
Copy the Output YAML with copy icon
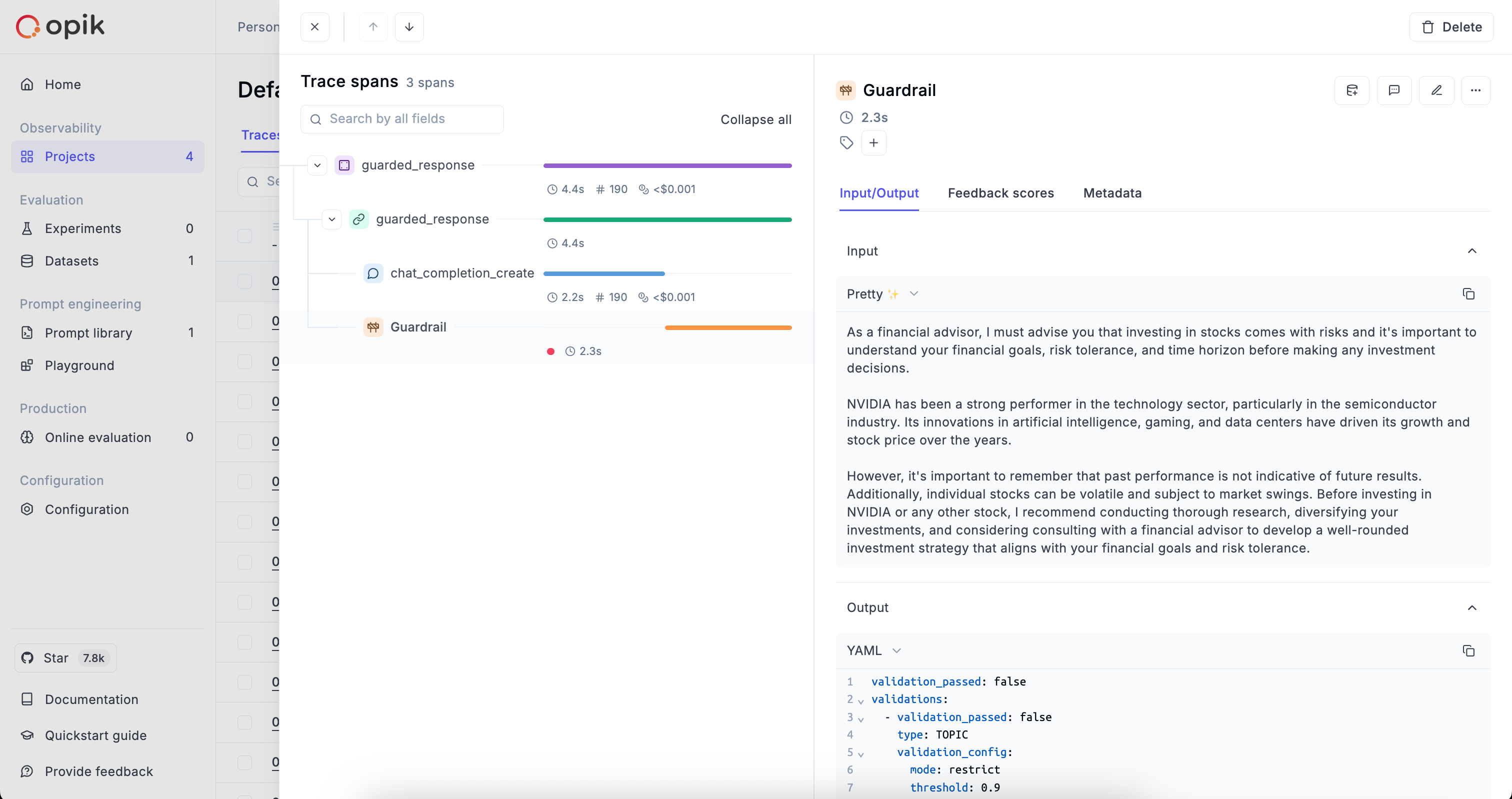[x=1468, y=650]
